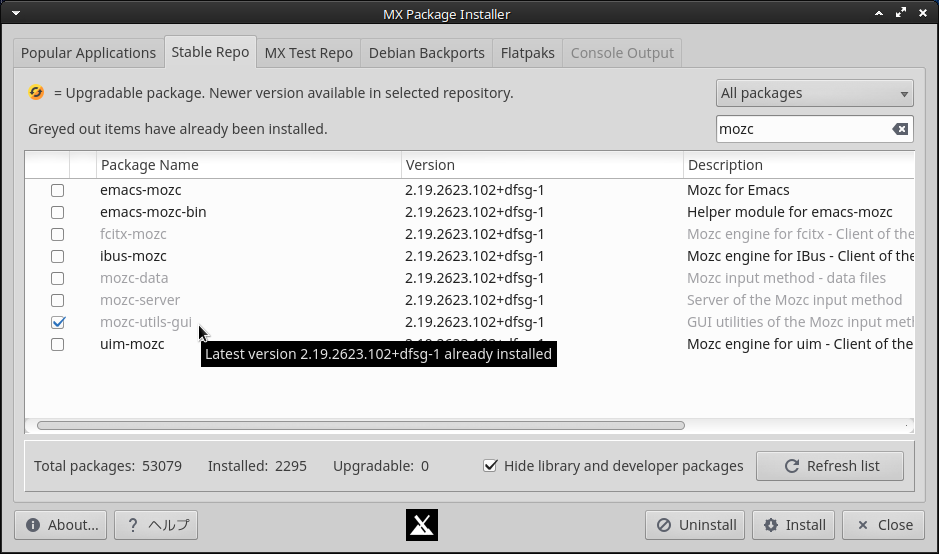
Task: Click 'Mozc for Emacs' description
Action: click(x=738, y=190)
